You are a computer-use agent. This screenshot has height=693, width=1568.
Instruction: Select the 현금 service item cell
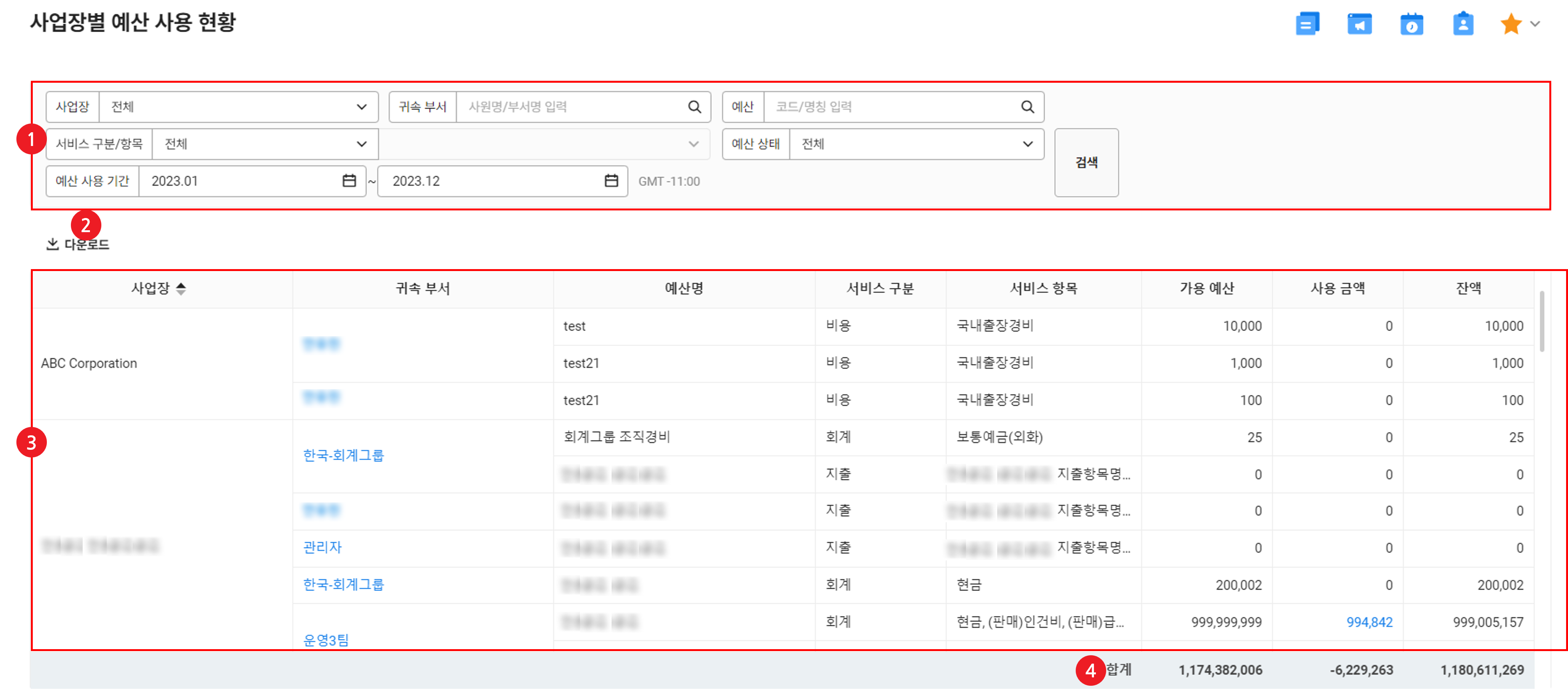[1043, 585]
